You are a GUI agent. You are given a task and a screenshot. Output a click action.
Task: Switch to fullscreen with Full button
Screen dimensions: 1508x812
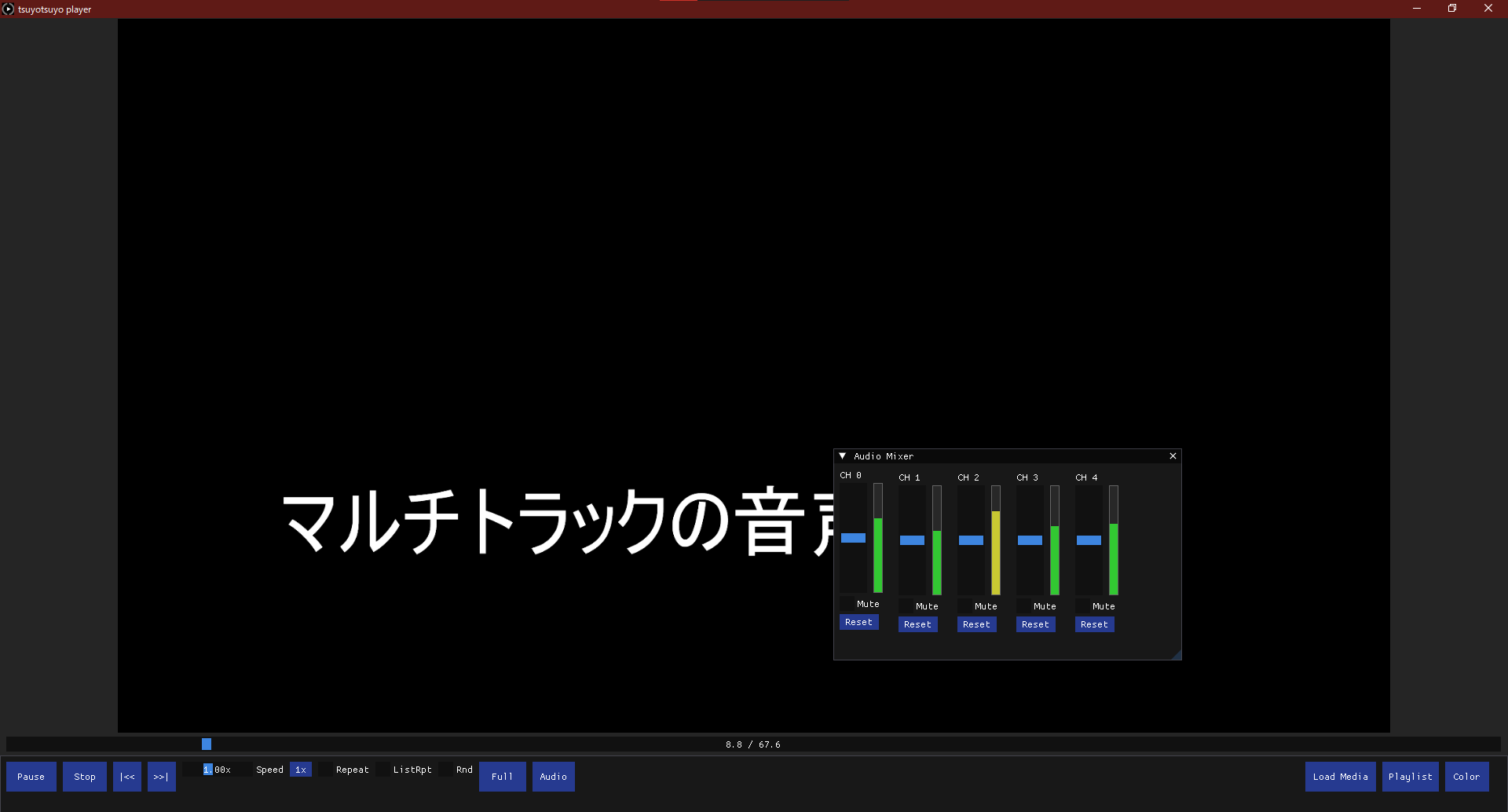[503, 777]
